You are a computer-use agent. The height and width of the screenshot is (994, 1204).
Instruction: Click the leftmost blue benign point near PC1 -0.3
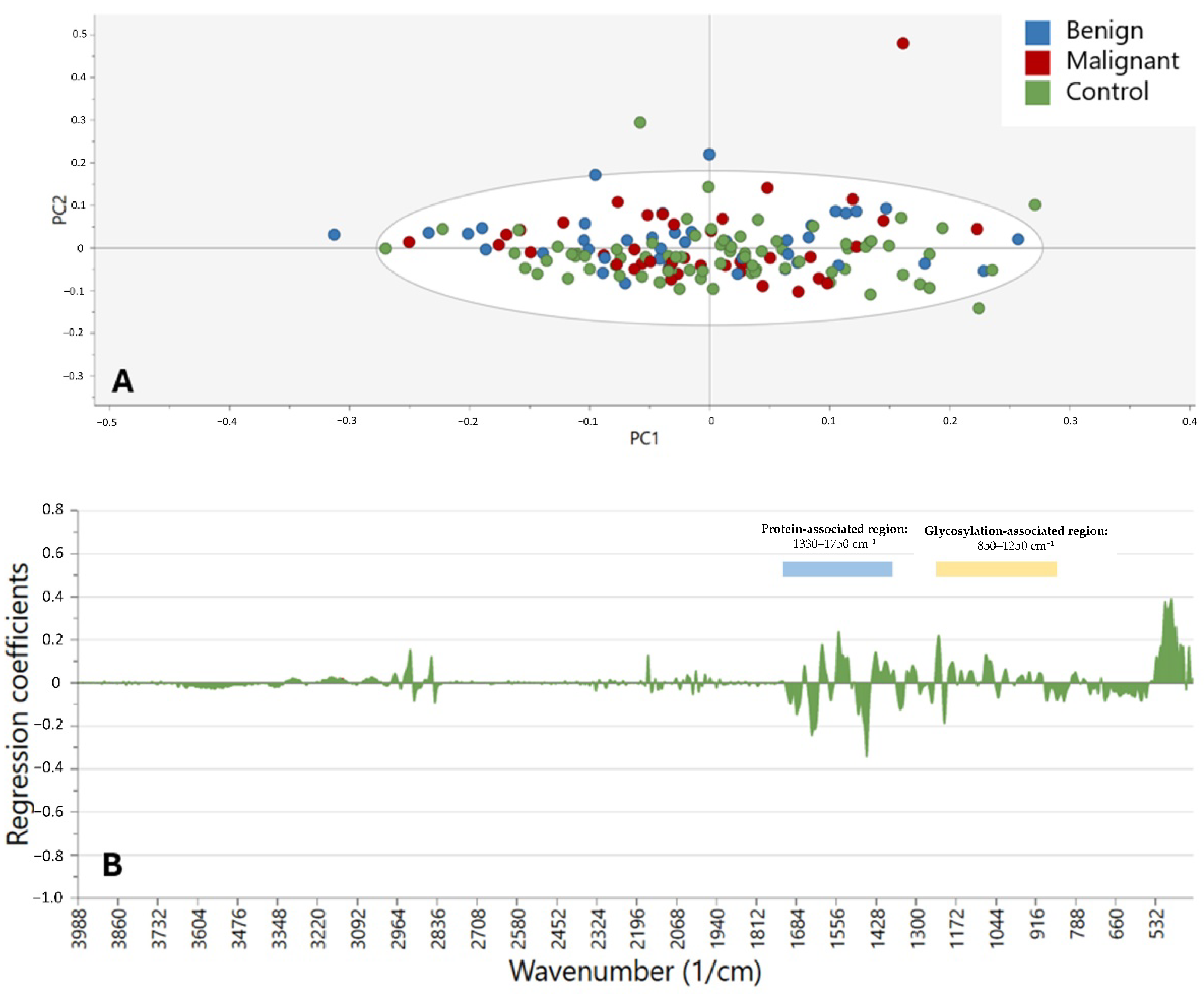click(334, 235)
